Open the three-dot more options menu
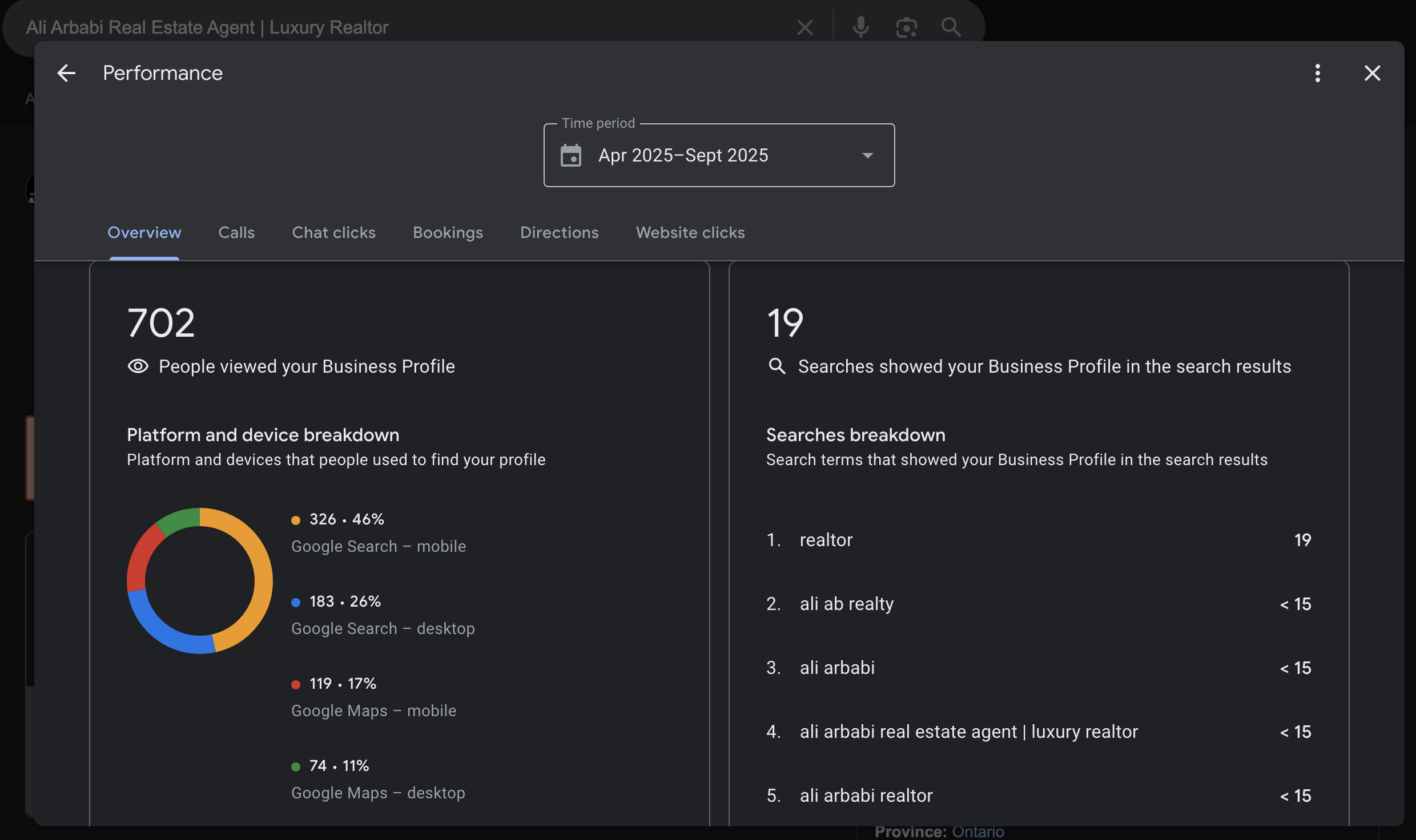The image size is (1416, 840). (x=1318, y=73)
